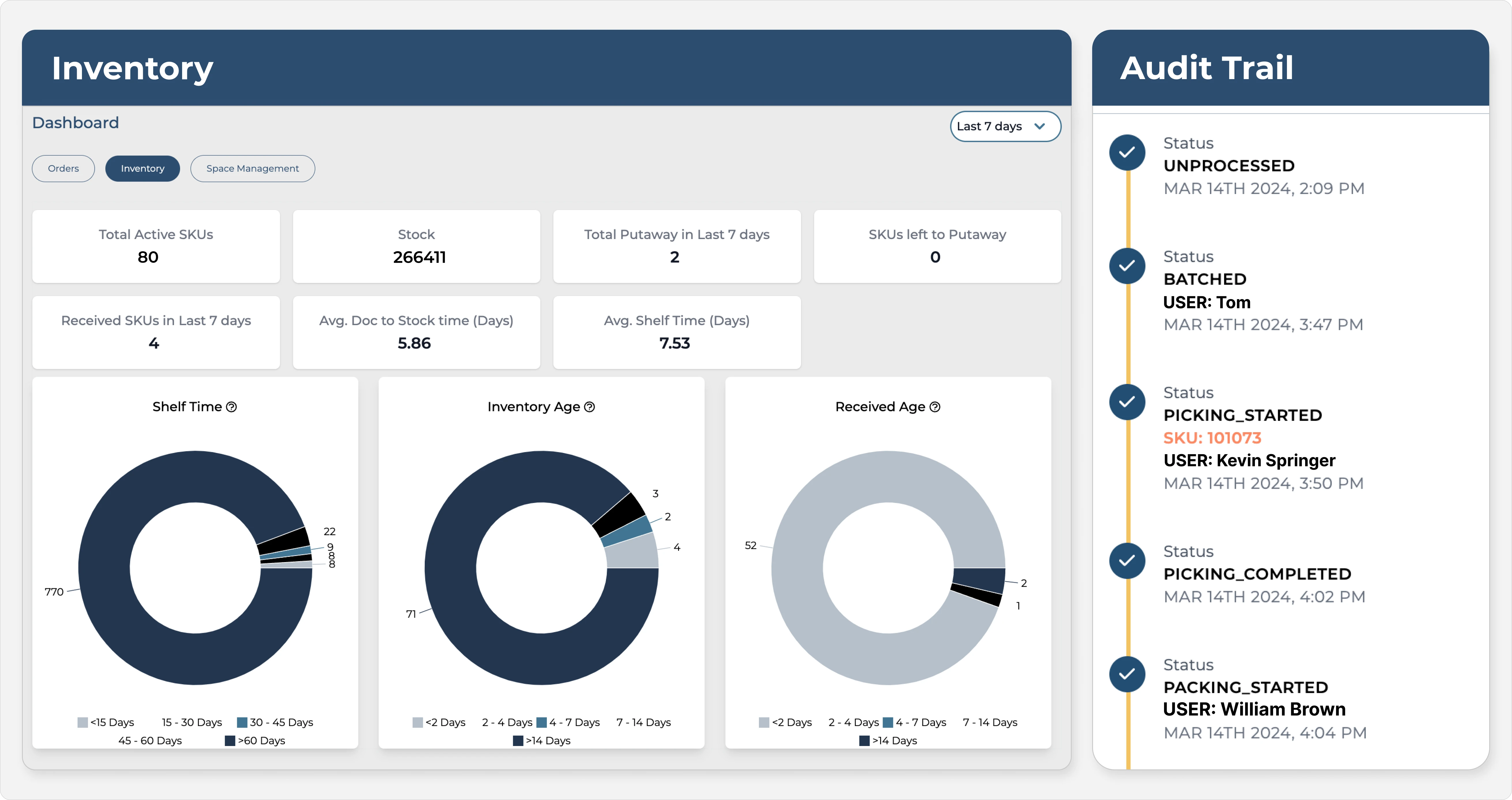The image size is (1512, 800).
Task: Click the BATCHED status checkmark icon
Action: click(1127, 266)
